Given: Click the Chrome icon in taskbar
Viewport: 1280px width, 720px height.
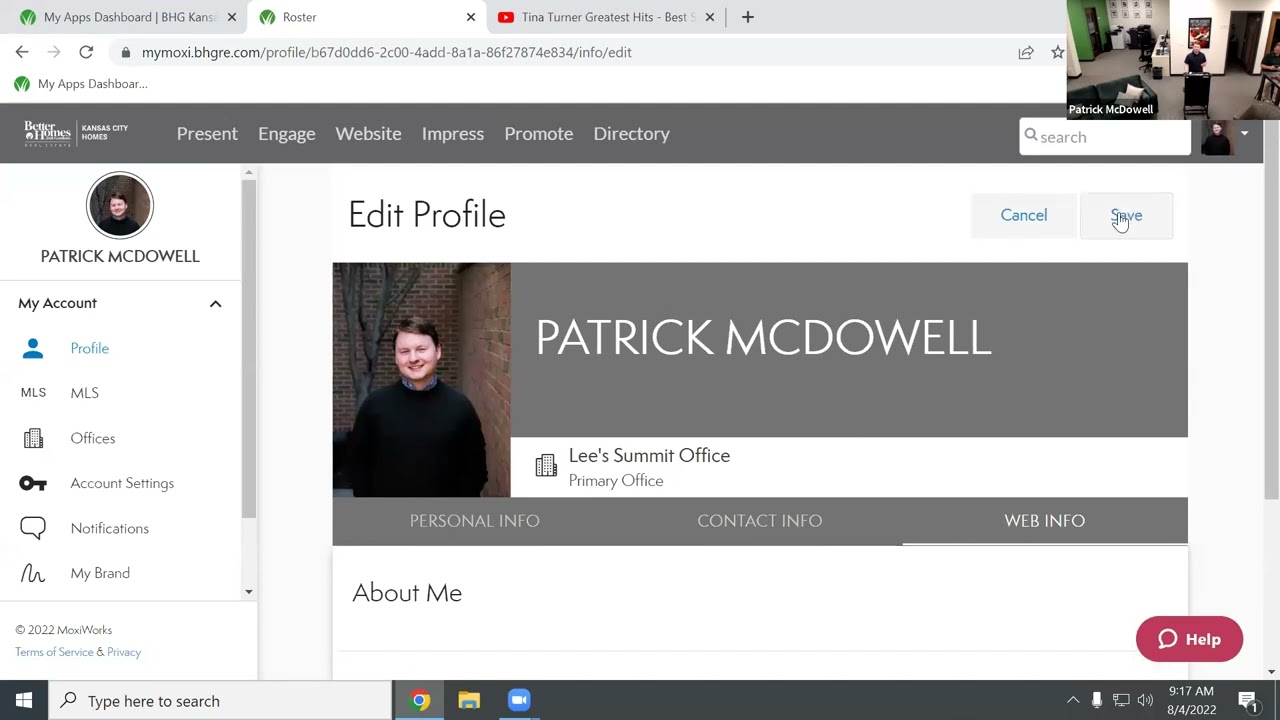Looking at the screenshot, I should [x=420, y=701].
